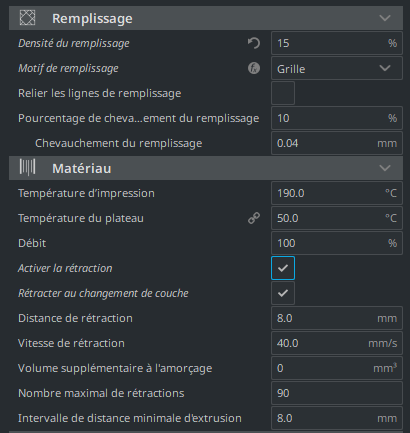This screenshot has width=410, height=433.
Task: Click the Remplissage infill pattern icon
Action: (x=27, y=18)
